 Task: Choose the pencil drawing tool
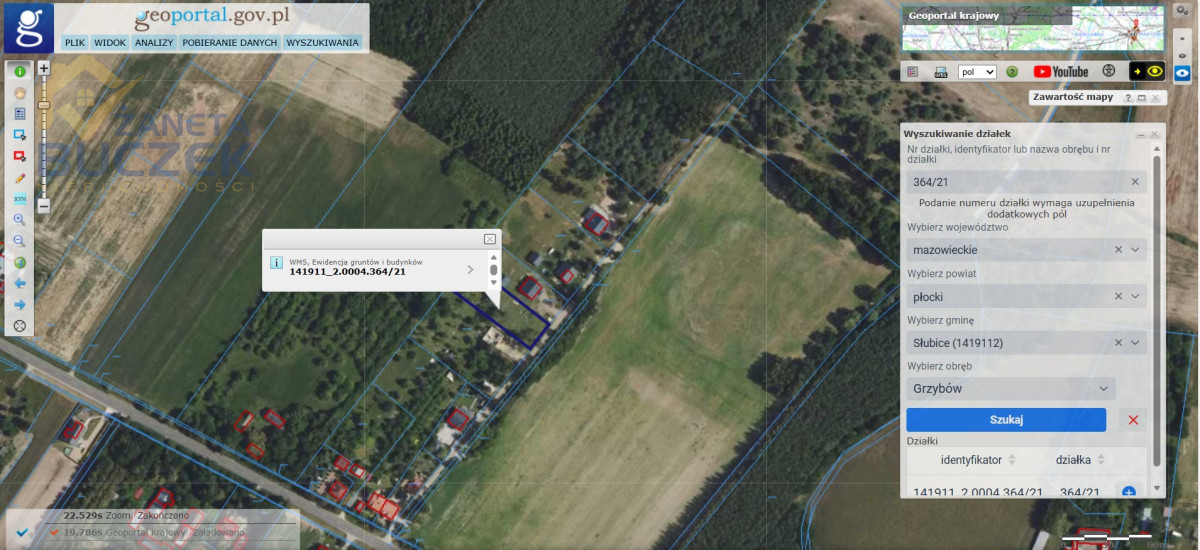coord(19,178)
